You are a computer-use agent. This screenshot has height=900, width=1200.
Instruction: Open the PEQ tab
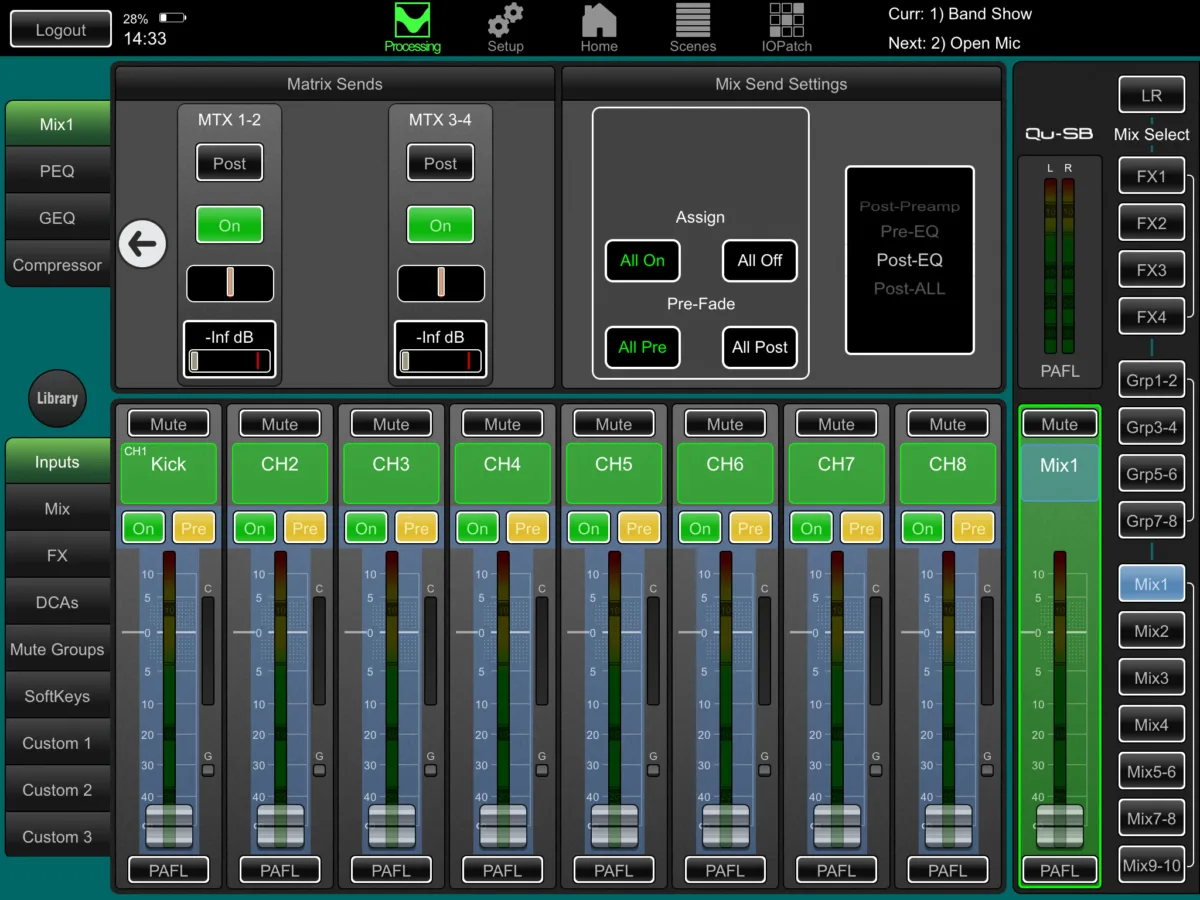click(x=57, y=171)
